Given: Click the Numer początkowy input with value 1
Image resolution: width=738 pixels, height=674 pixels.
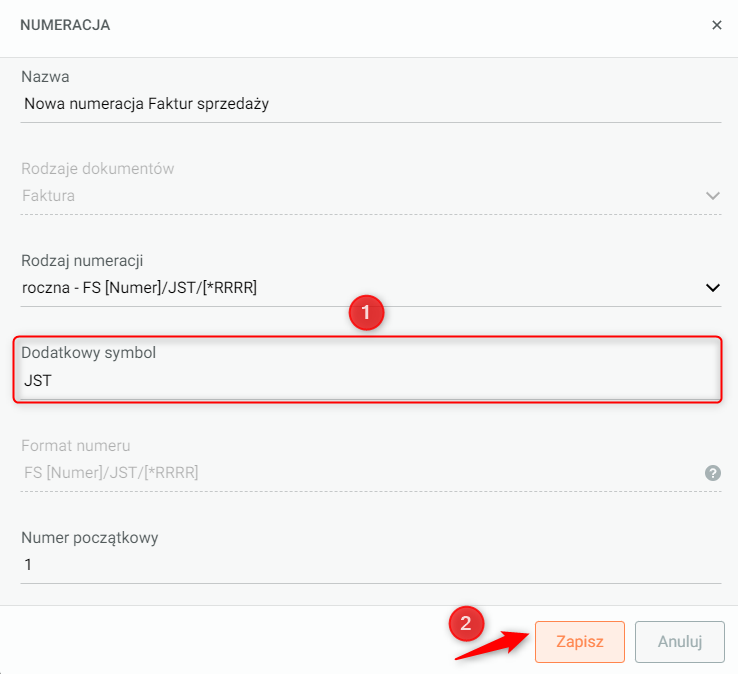Looking at the screenshot, I should pyautogui.click(x=370, y=565).
